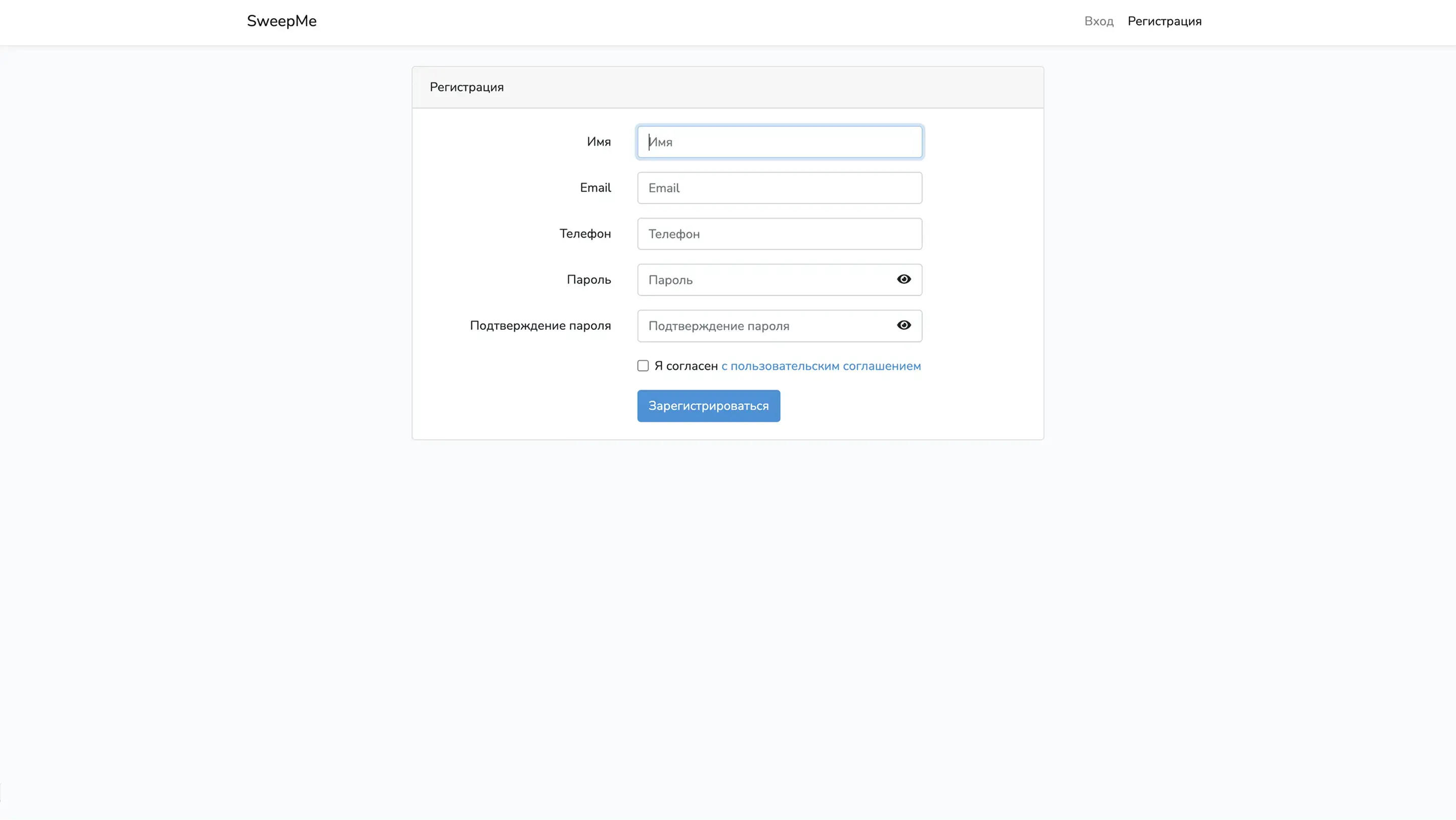The image size is (1456, 820).
Task: Click the Пароль field label
Action: 588,279
